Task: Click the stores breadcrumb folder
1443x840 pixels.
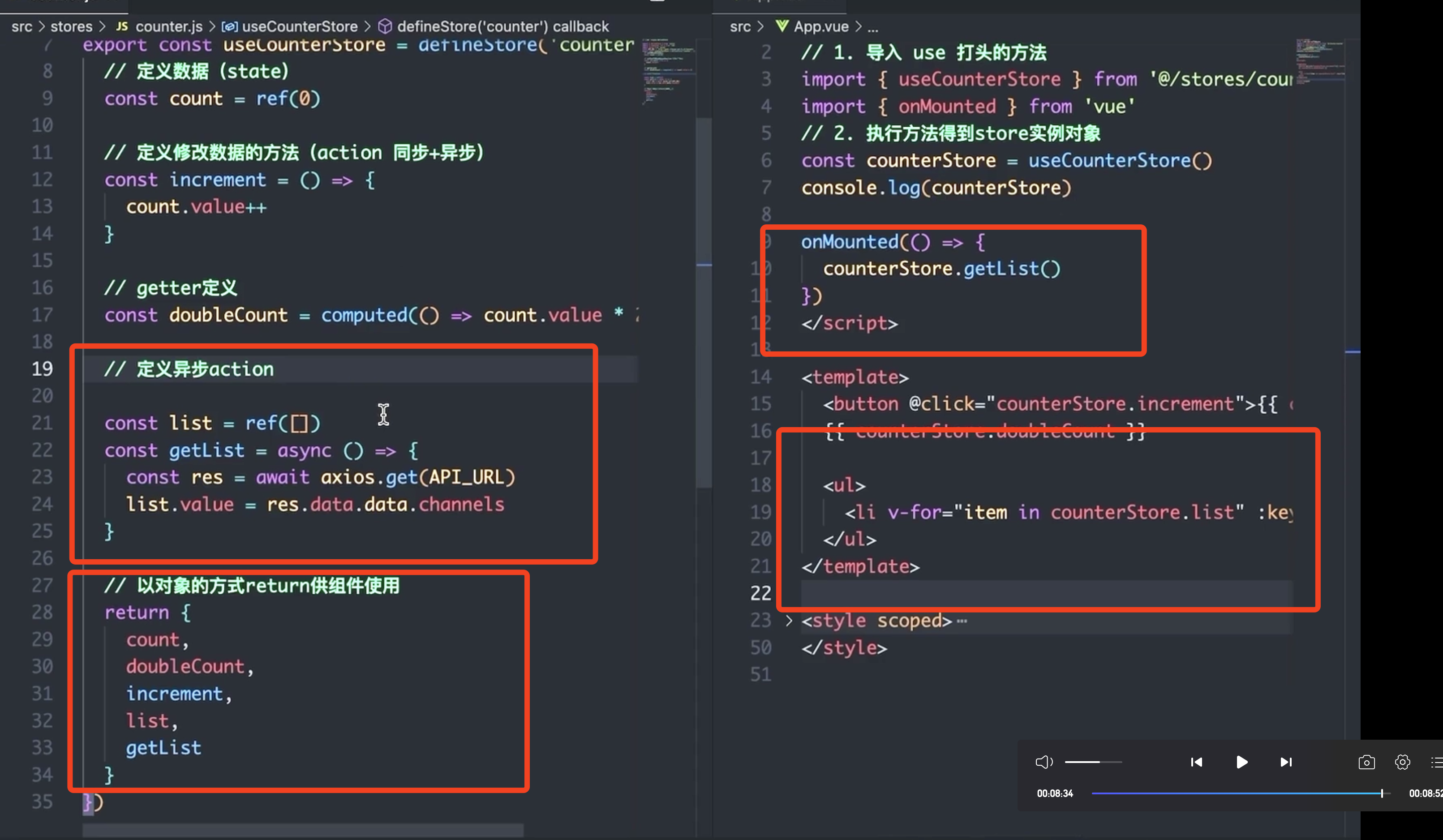Action: click(x=71, y=26)
